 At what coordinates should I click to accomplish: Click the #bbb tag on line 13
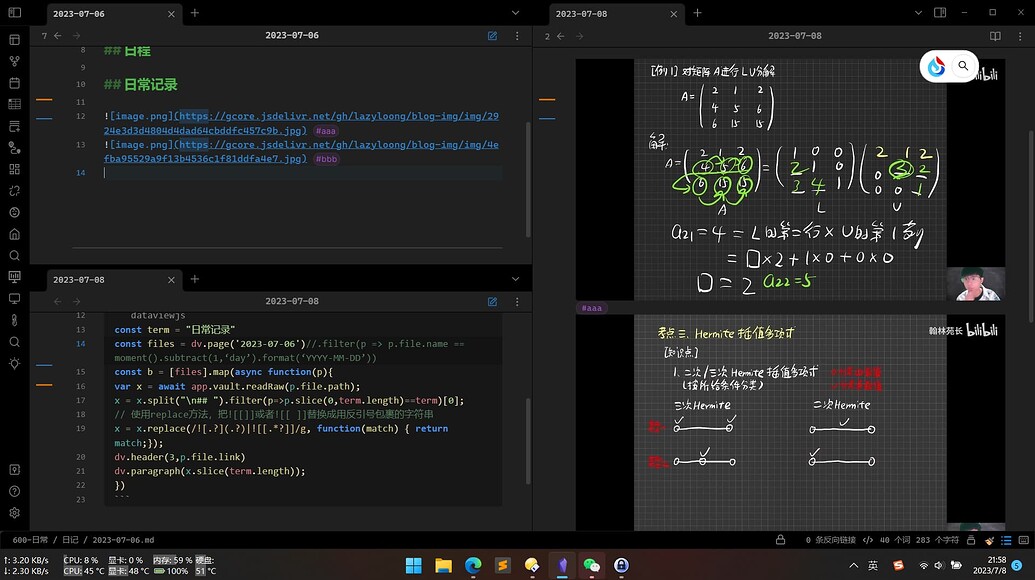[326, 159]
